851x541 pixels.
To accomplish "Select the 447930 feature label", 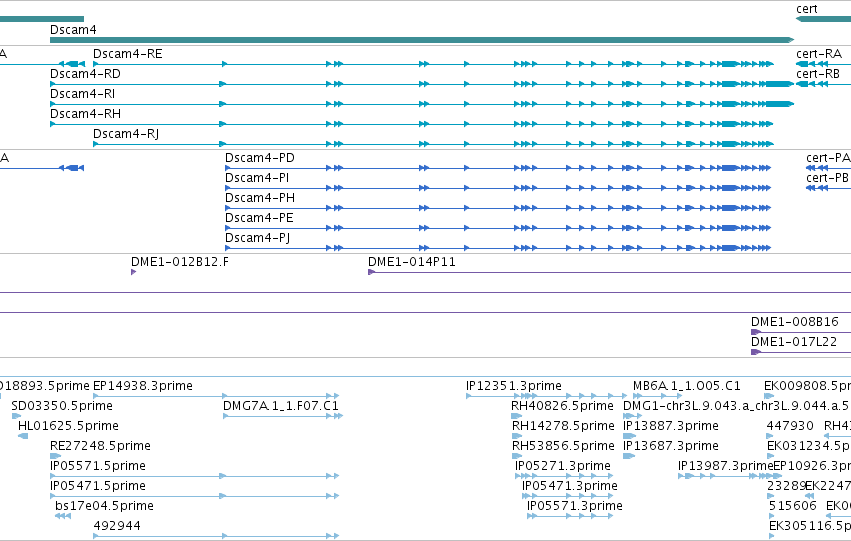I will [x=790, y=426].
